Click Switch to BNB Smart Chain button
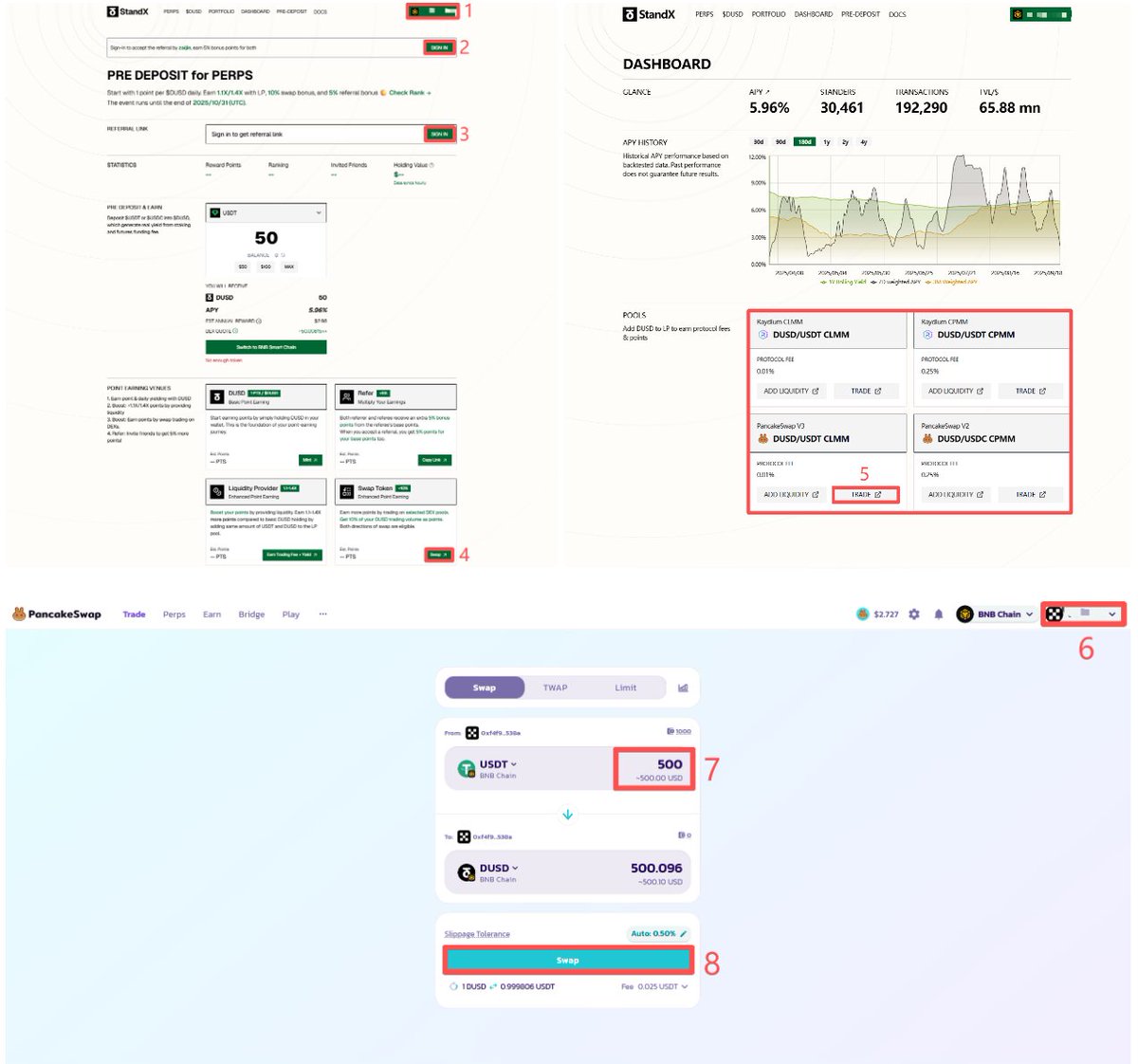The height and width of the screenshot is (1064, 1138). [266, 347]
